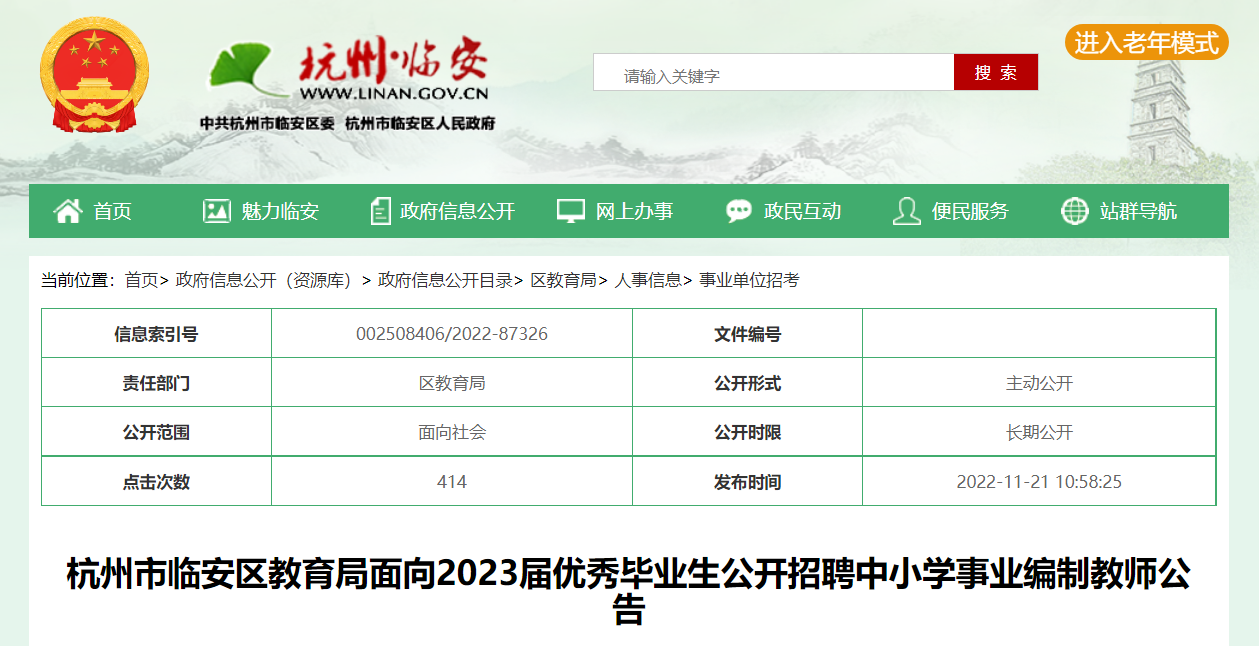Click the globe icon beside 站群导航

1075,211
